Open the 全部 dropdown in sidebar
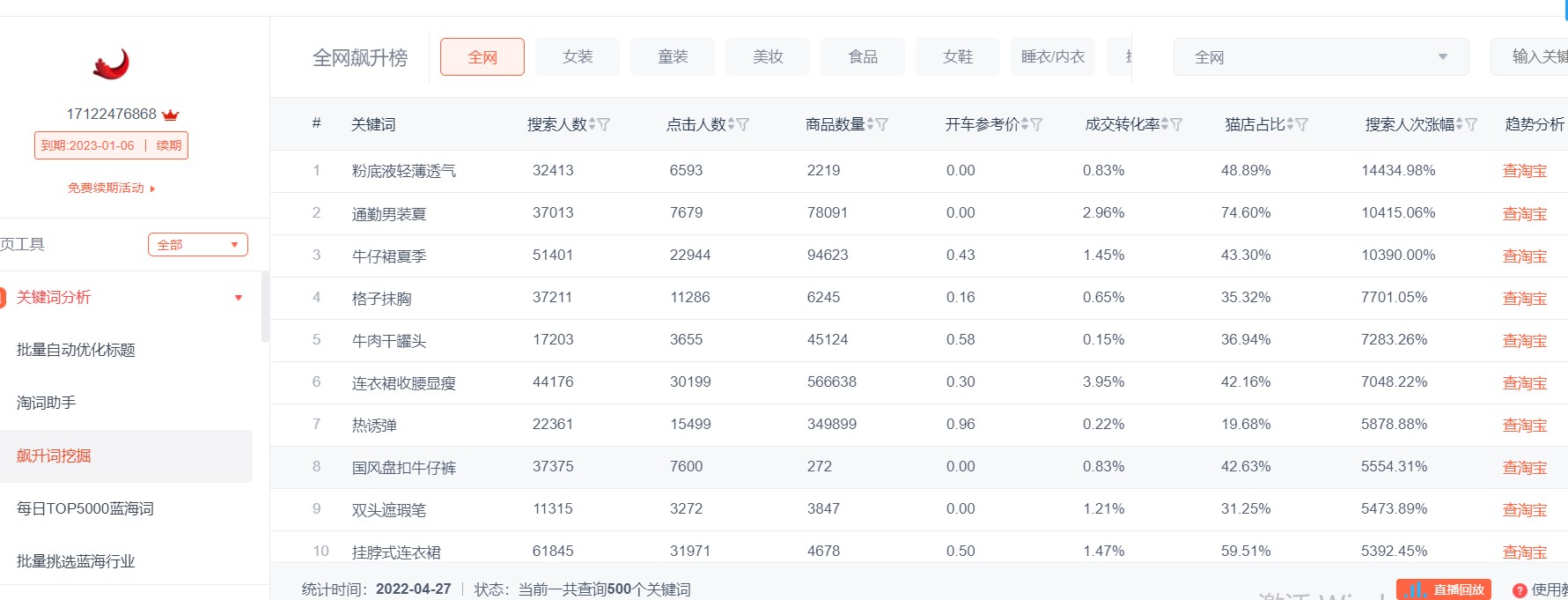The height and width of the screenshot is (600, 1568). point(197,245)
